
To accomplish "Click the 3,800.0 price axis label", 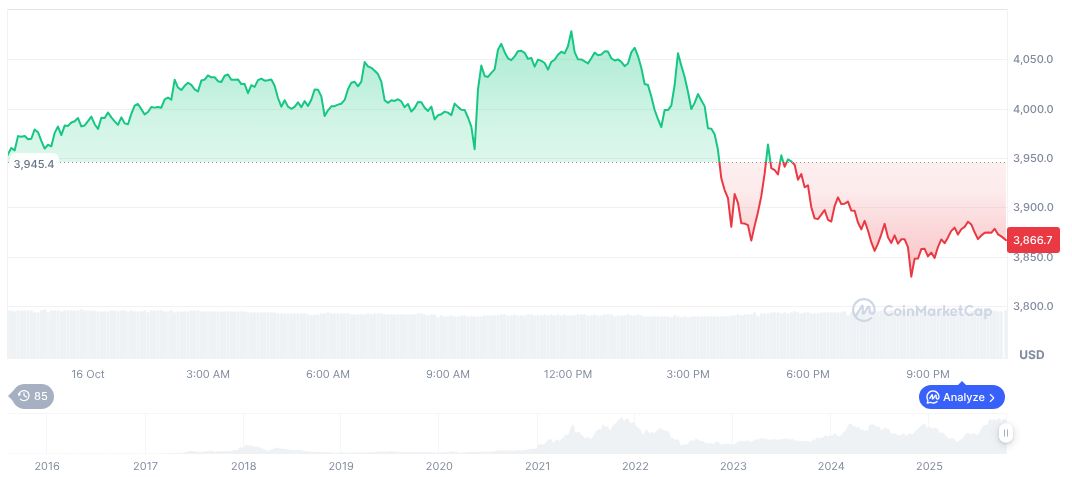I will coord(1032,306).
